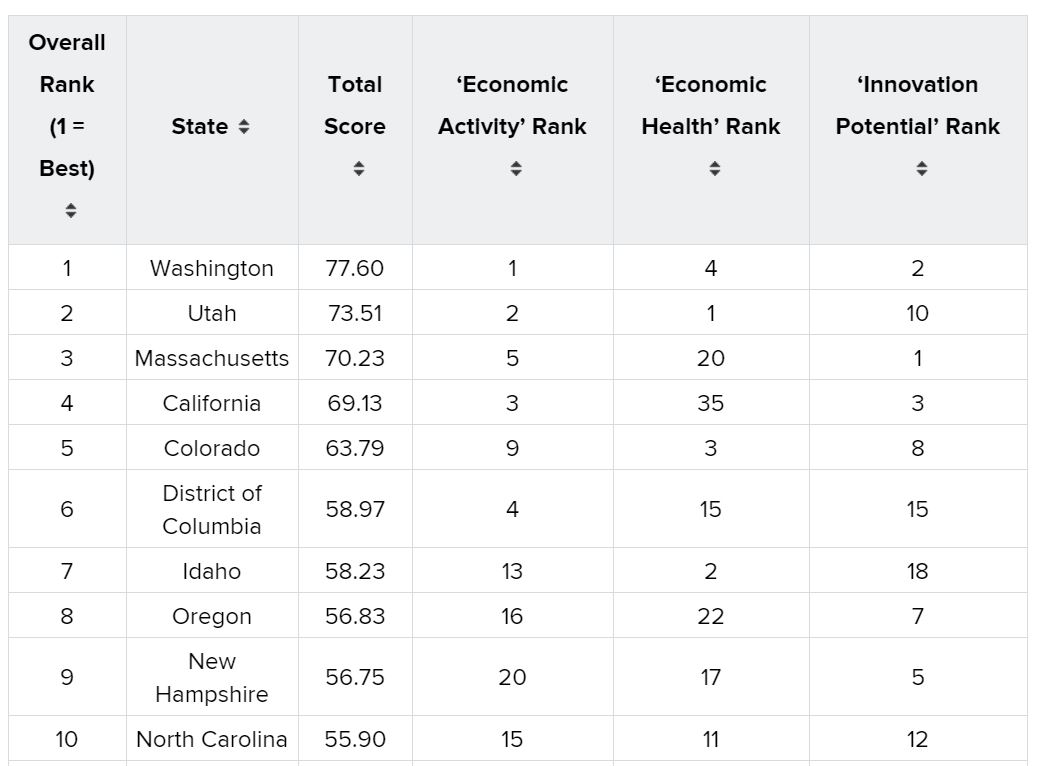Click the 'Innovation Potential' Rank header text
The image size is (1038, 766).
tap(918, 105)
